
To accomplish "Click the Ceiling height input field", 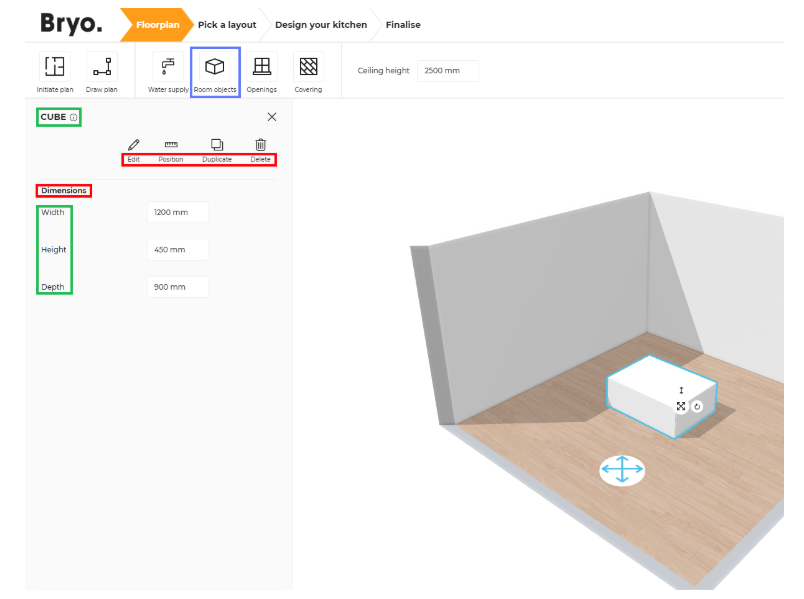I will [x=447, y=71].
